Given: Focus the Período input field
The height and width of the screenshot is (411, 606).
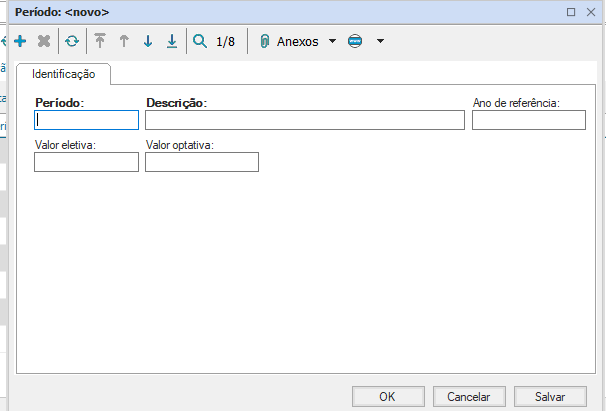Looking at the screenshot, I should pos(87,120).
